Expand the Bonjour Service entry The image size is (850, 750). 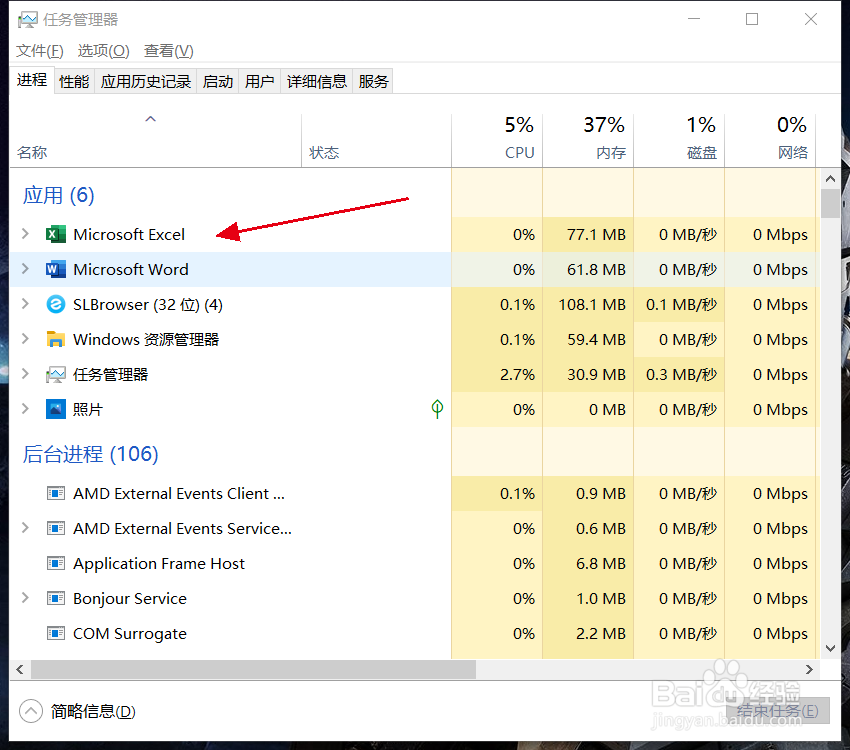[25, 598]
